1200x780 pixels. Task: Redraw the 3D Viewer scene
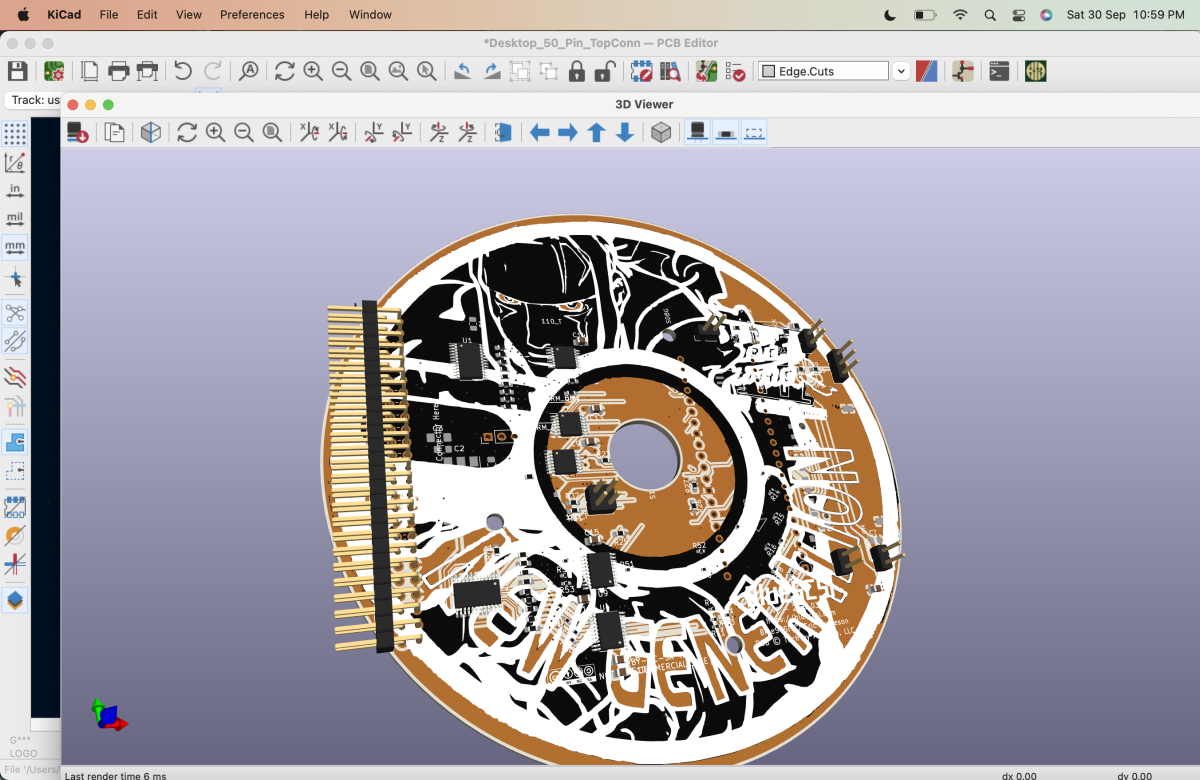pyautogui.click(x=187, y=132)
